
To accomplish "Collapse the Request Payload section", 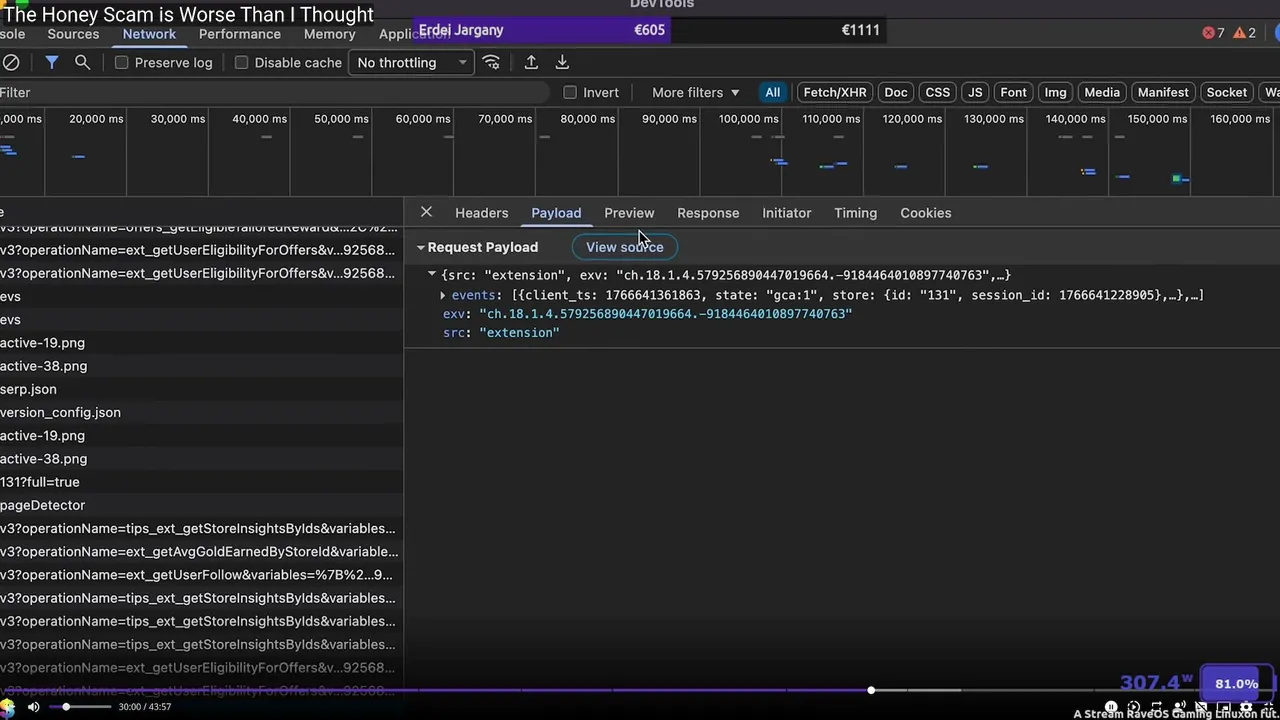I will [421, 247].
